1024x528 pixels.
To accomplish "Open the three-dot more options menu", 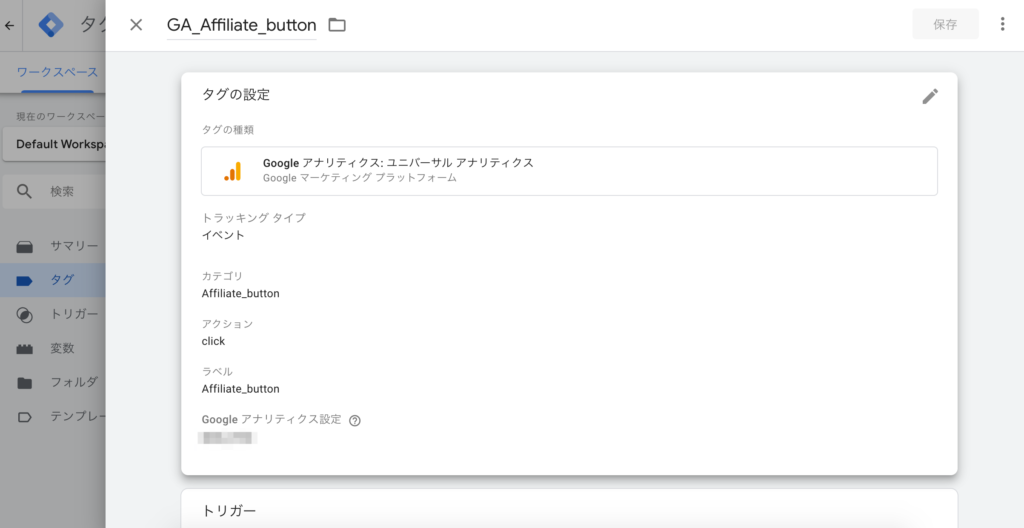I will coord(1002,25).
